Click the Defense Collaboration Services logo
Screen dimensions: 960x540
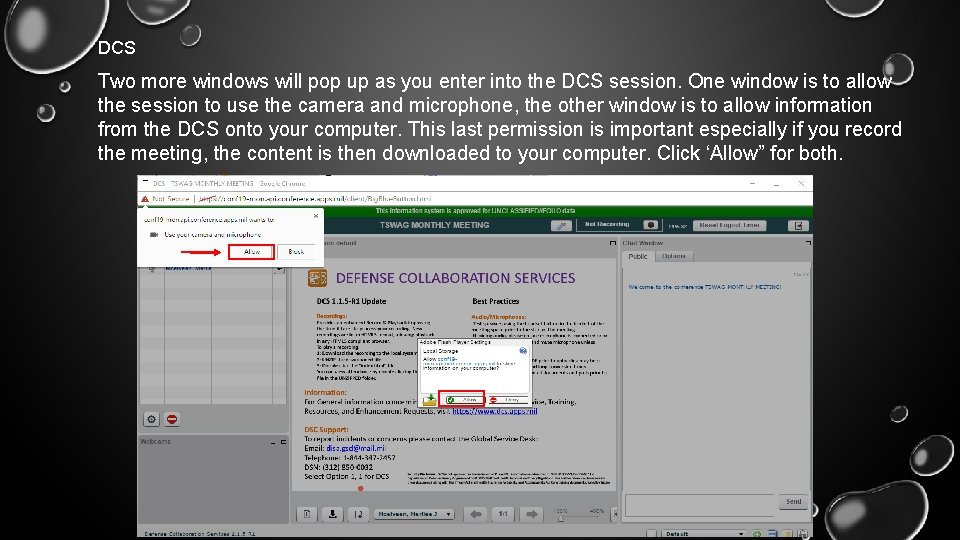click(x=317, y=279)
